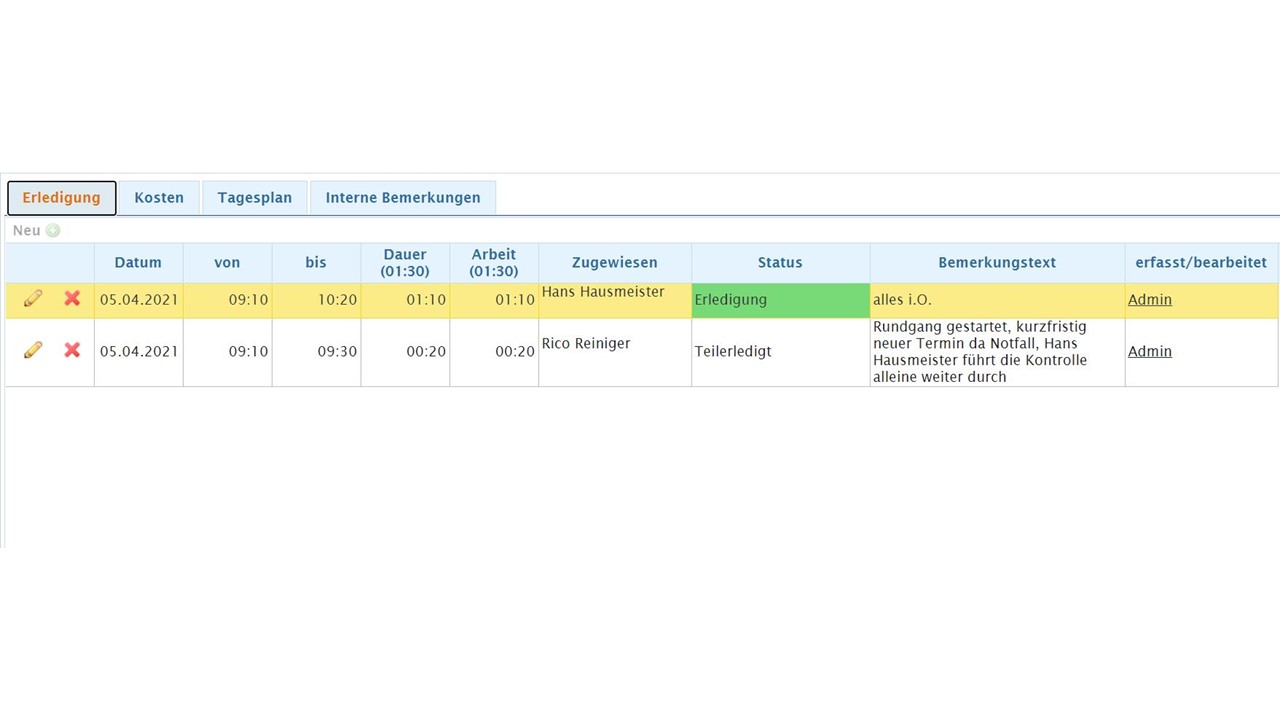Click the green plus icon next to Neu
The height and width of the screenshot is (720, 1280).
point(53,231)
